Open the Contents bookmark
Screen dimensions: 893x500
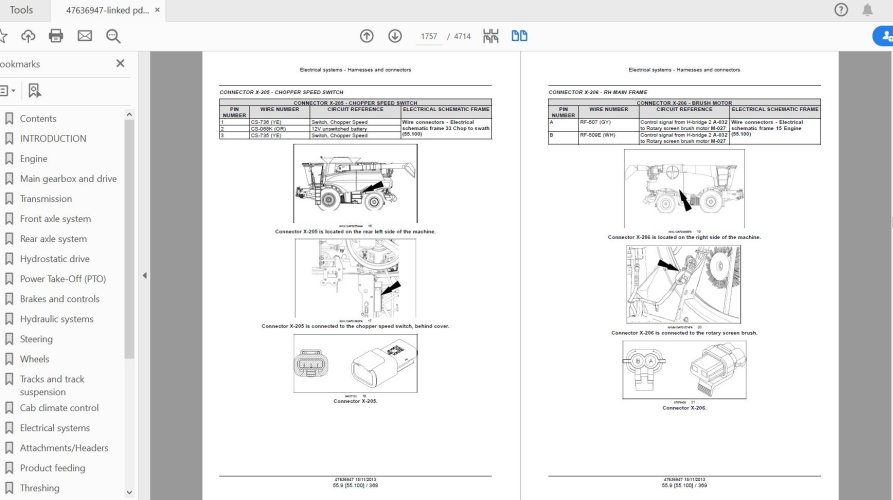[38, 118]
